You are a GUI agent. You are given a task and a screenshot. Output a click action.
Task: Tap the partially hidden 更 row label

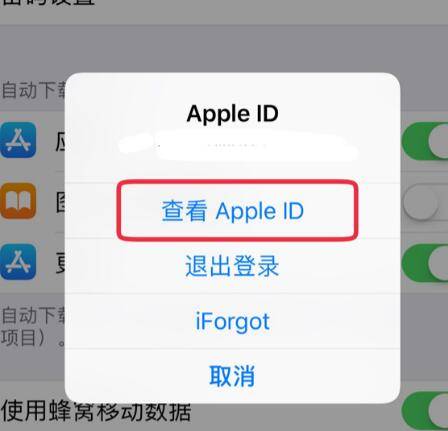[x=60, y=263]
